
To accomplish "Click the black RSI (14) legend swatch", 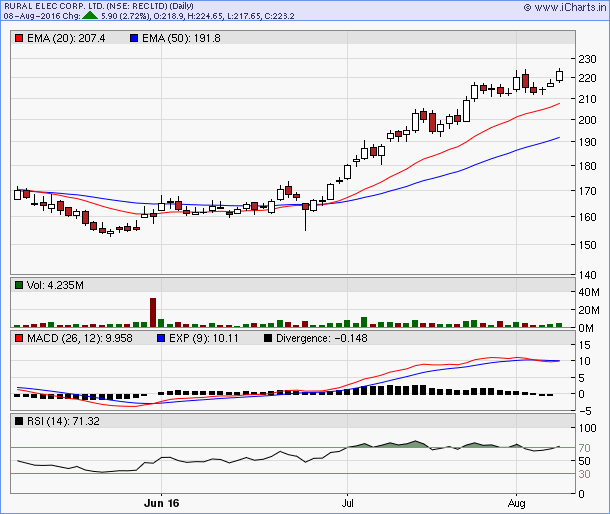I will (19, 421).
